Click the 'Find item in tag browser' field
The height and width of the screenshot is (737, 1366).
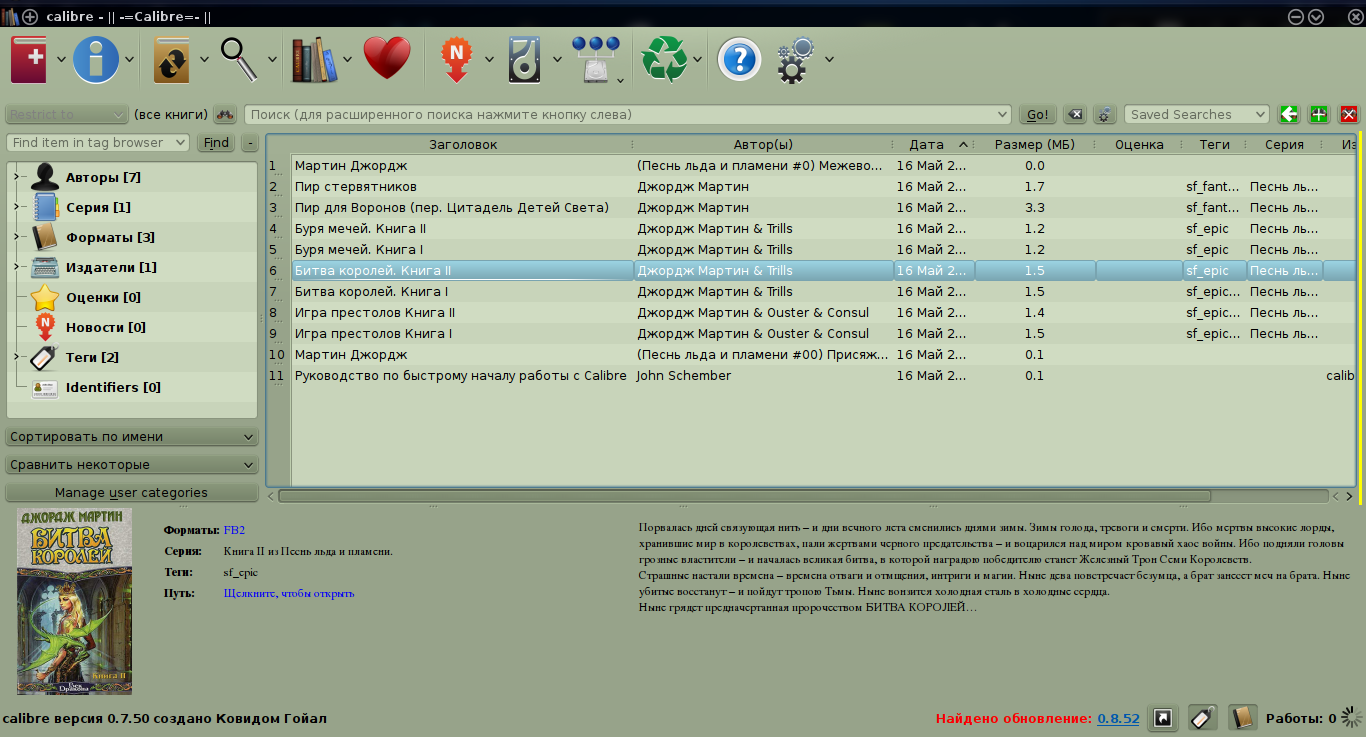point(97,143)
